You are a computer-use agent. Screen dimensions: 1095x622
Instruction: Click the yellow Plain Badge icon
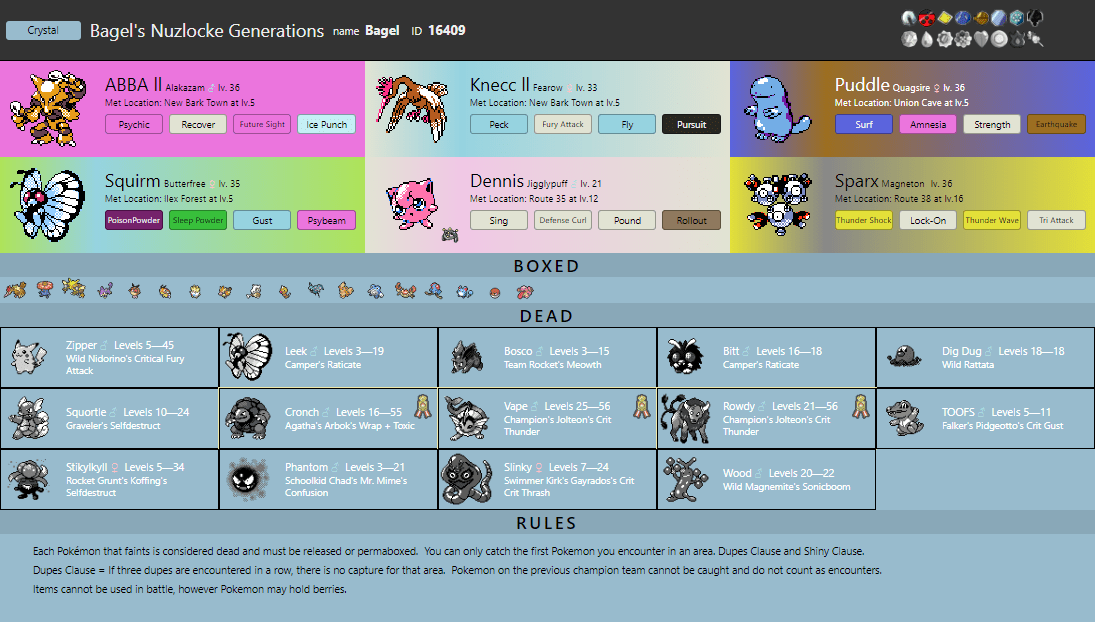pos(945,17)
